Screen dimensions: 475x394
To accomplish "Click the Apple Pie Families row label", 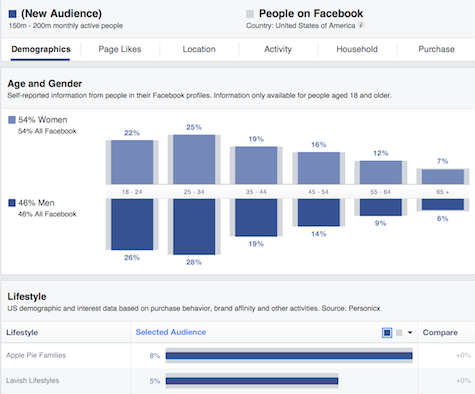I will tap(36, 355).
